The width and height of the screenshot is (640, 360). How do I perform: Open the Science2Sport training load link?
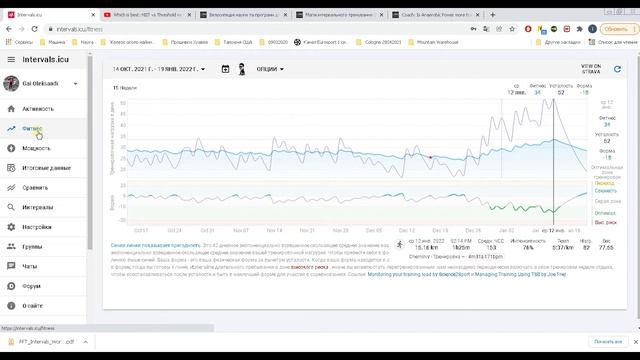tap(418, 274)
